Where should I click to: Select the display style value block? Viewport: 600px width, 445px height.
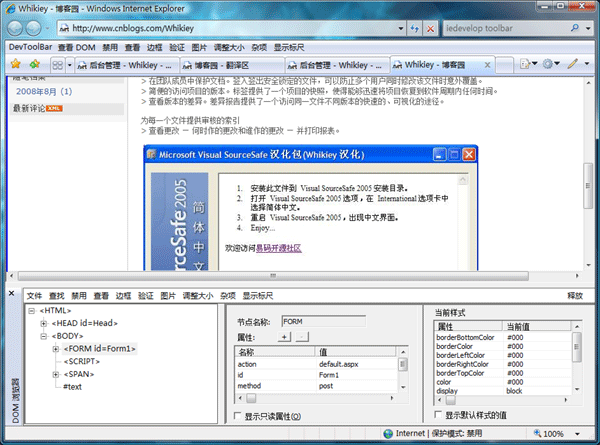point(514,391)
